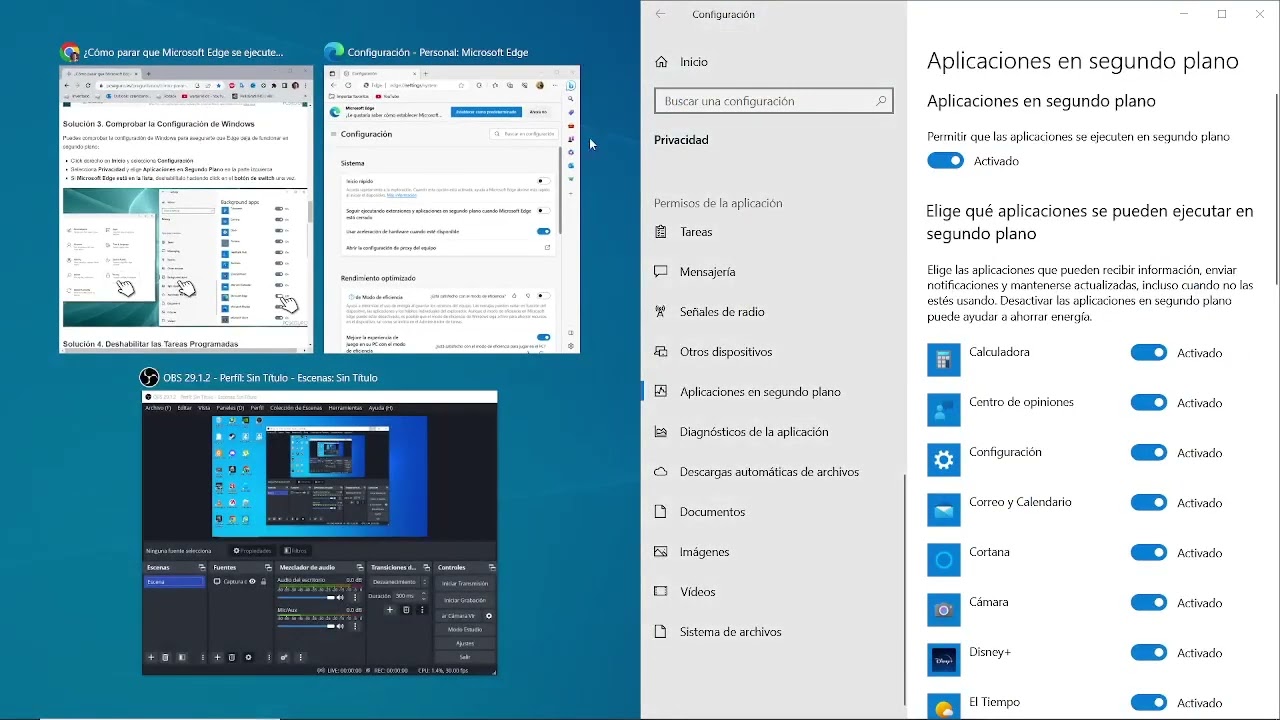This screenshot has width=1280, height=720.
Task: Click the Disney+ app name text
Action: [990, 652]
